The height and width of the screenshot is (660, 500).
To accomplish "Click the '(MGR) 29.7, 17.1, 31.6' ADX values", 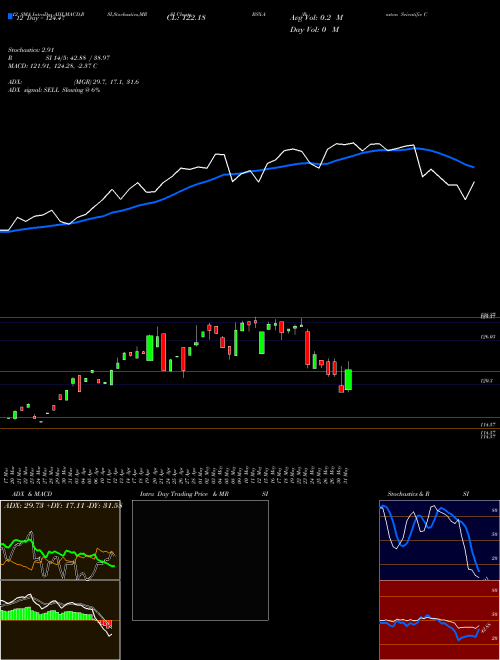I will (106, 82).
